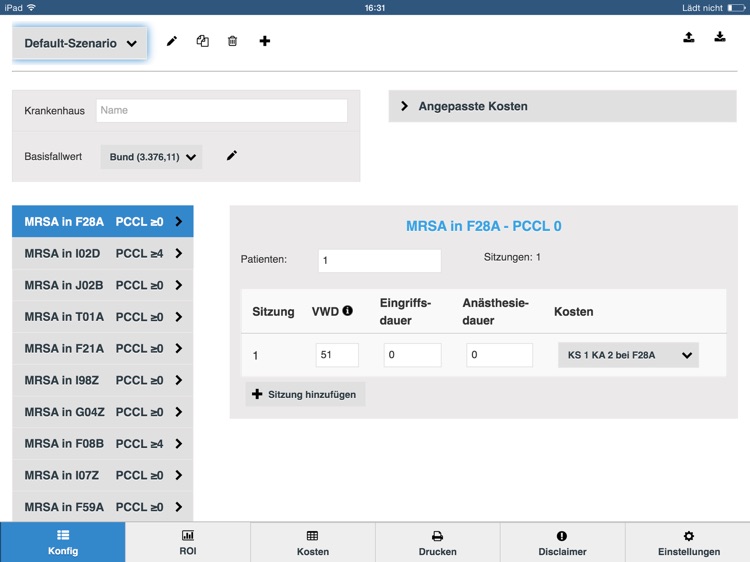Open the Einstellungen tab

(x=688, y=542)
